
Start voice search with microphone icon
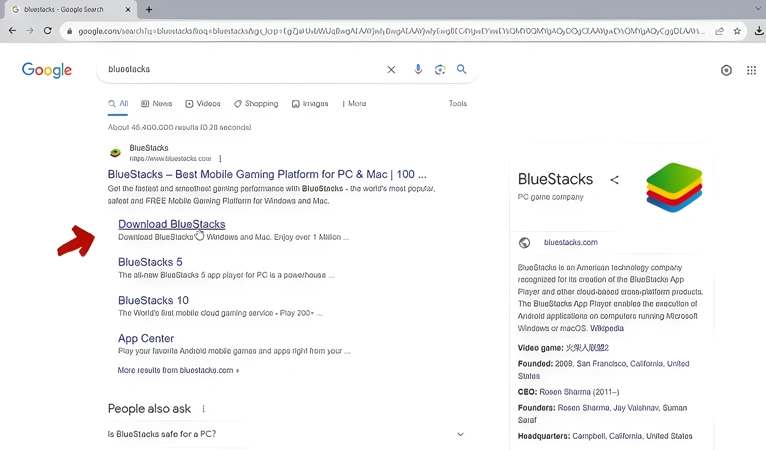[418, 69]
